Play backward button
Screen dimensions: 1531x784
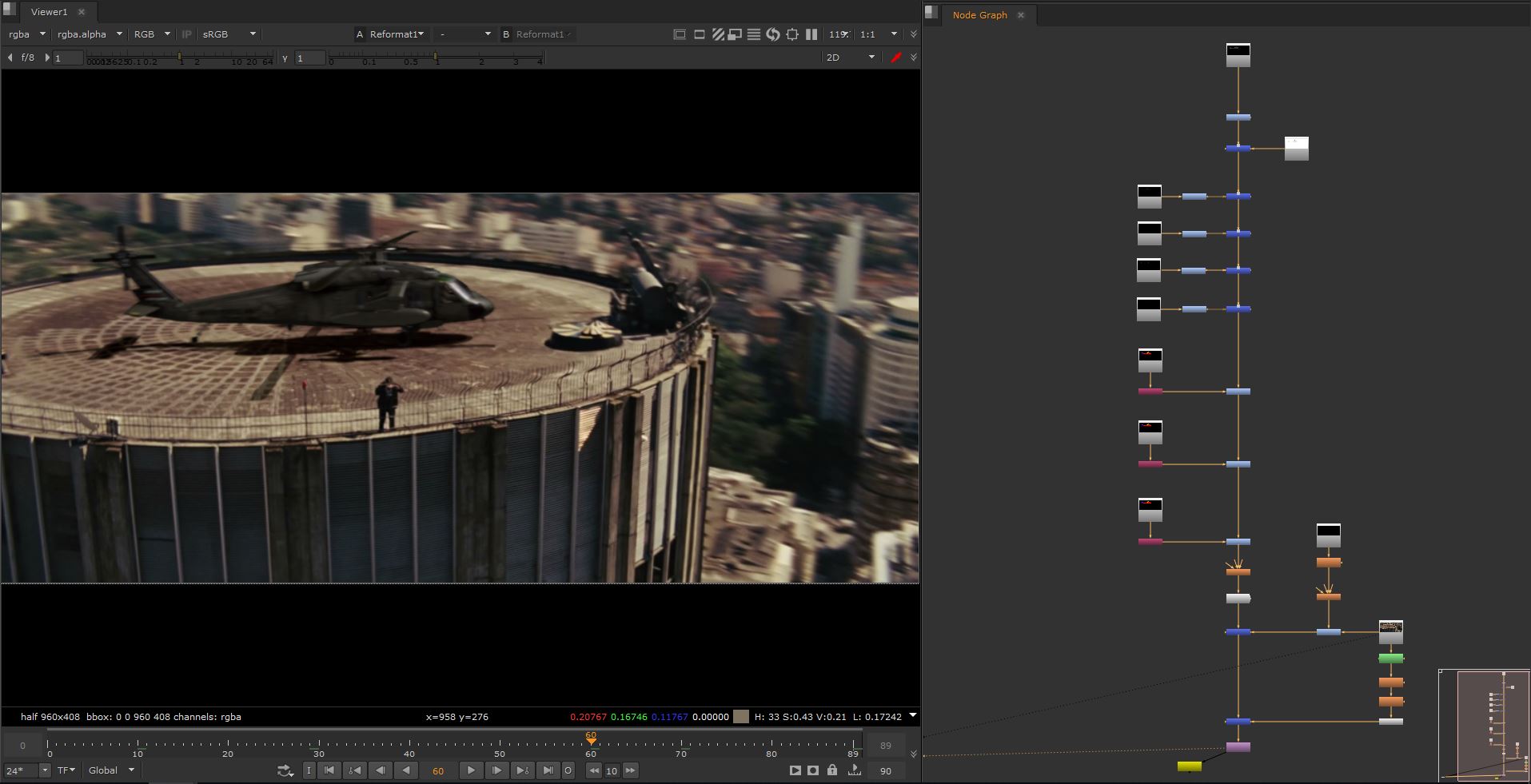[x=406, y=771]
